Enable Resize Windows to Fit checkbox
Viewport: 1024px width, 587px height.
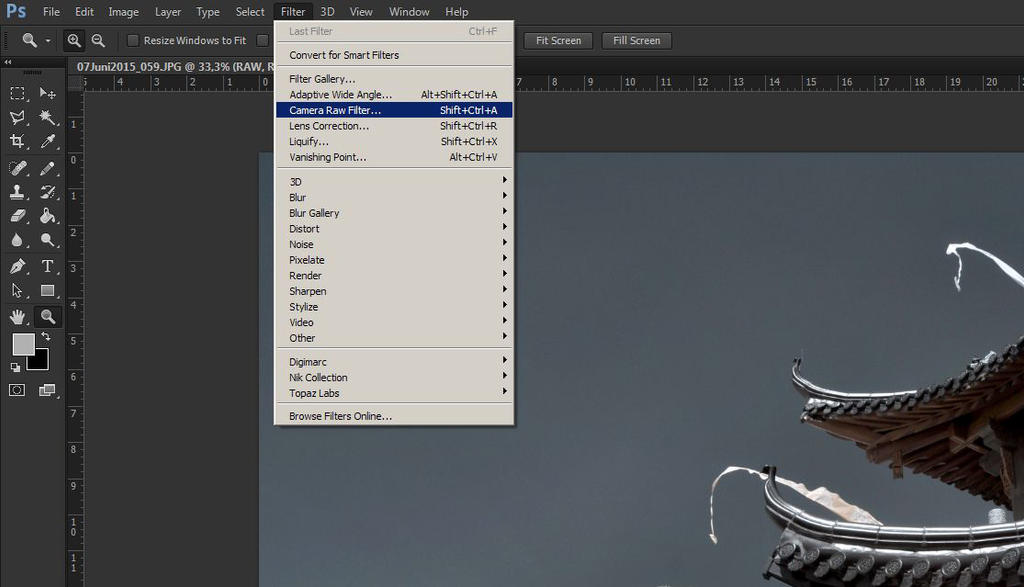click(x=133, y=41)
